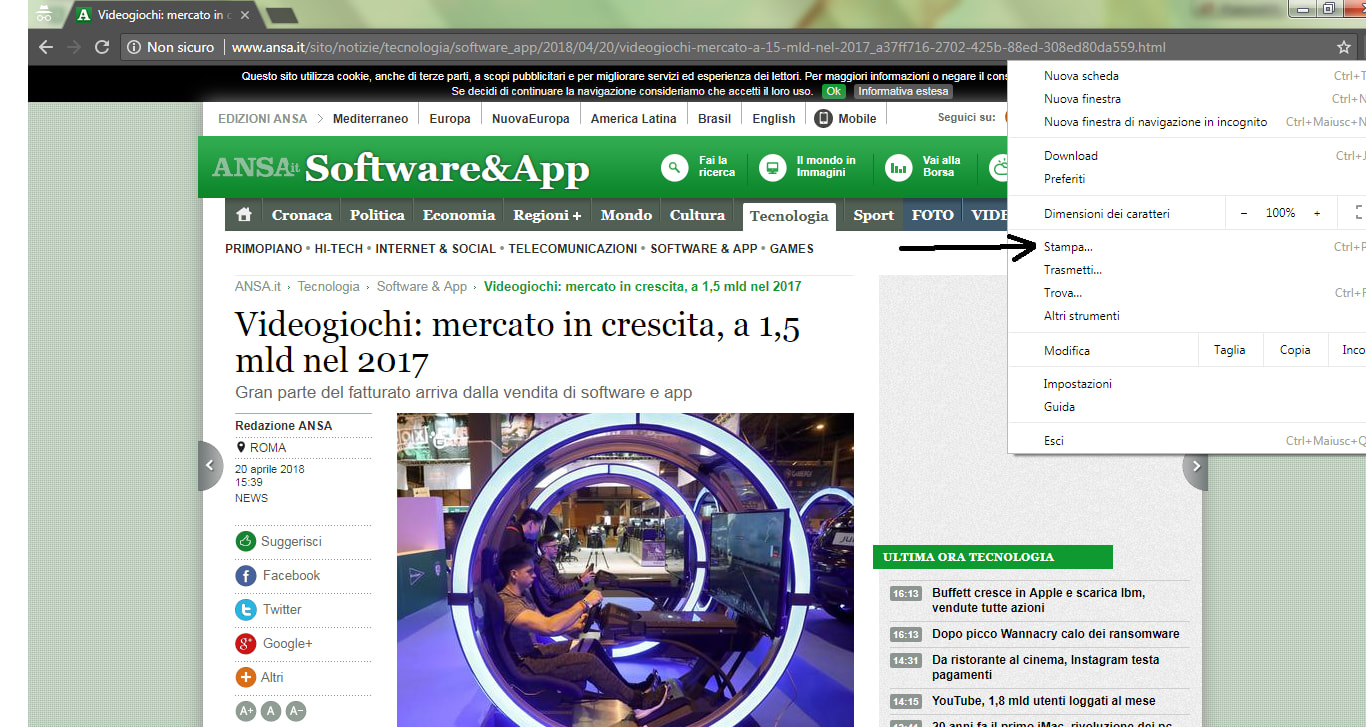Click the Altri plus share icon
This screenshot has height=727, width=1366.
point(246,677)
